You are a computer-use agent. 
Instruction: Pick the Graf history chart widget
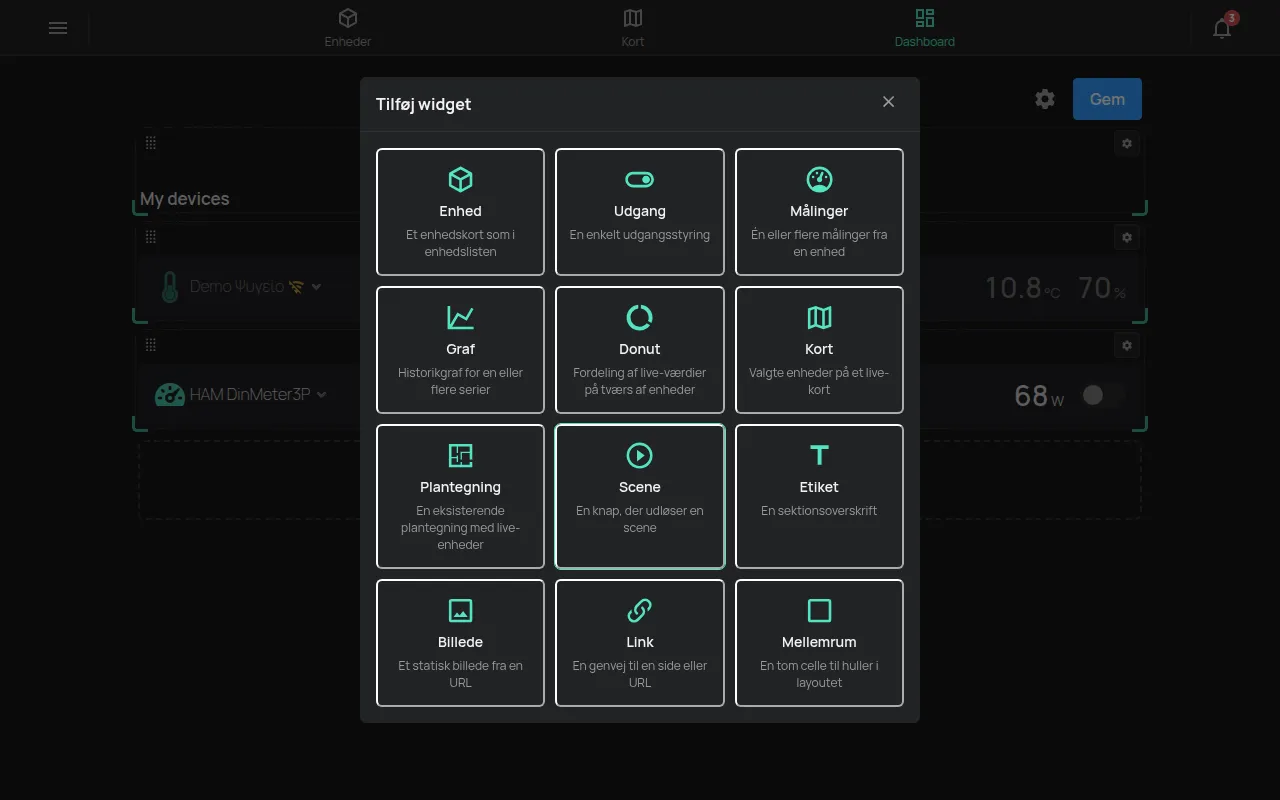tap(460, 350)
